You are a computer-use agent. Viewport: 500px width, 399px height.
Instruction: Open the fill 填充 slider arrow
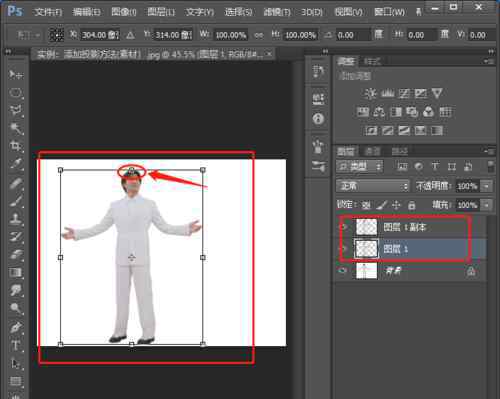click(x=487, y=205)
